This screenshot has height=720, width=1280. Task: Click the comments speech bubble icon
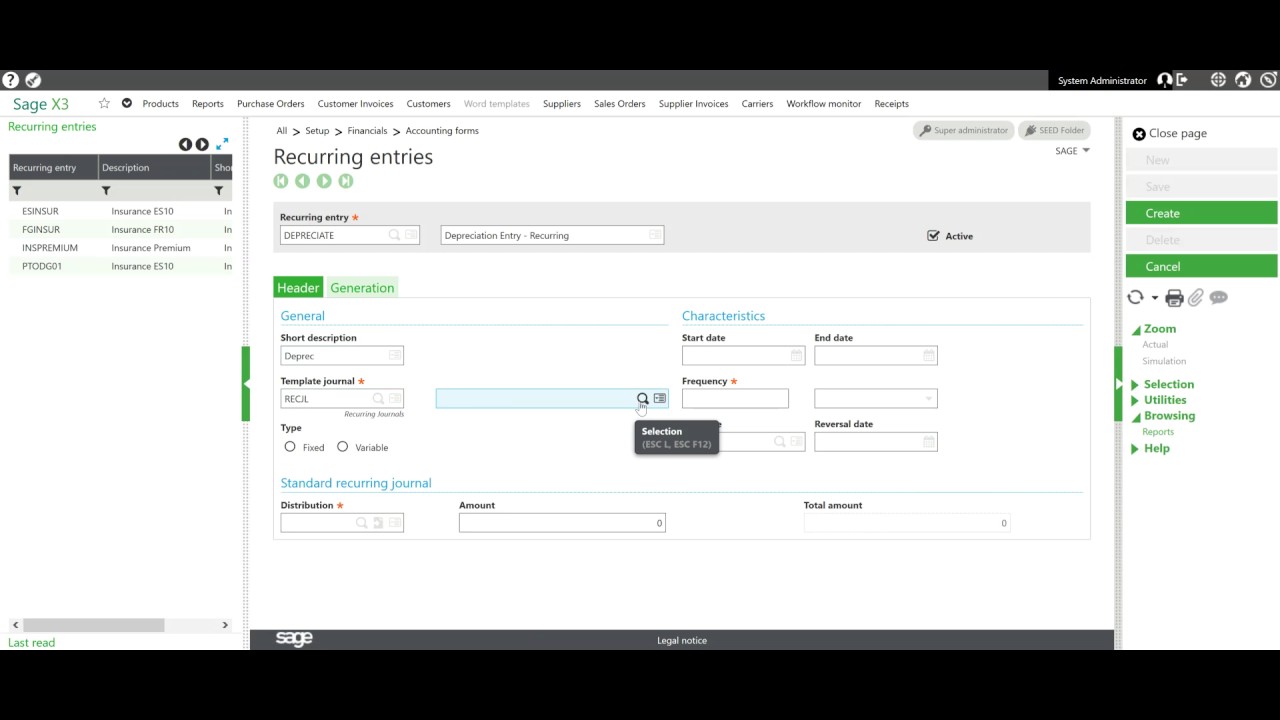click(1218, 298)
